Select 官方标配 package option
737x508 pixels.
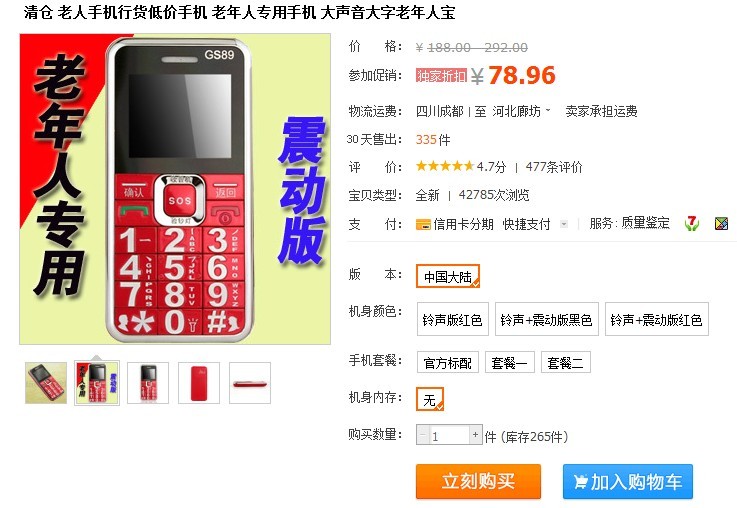click(447, 362)
